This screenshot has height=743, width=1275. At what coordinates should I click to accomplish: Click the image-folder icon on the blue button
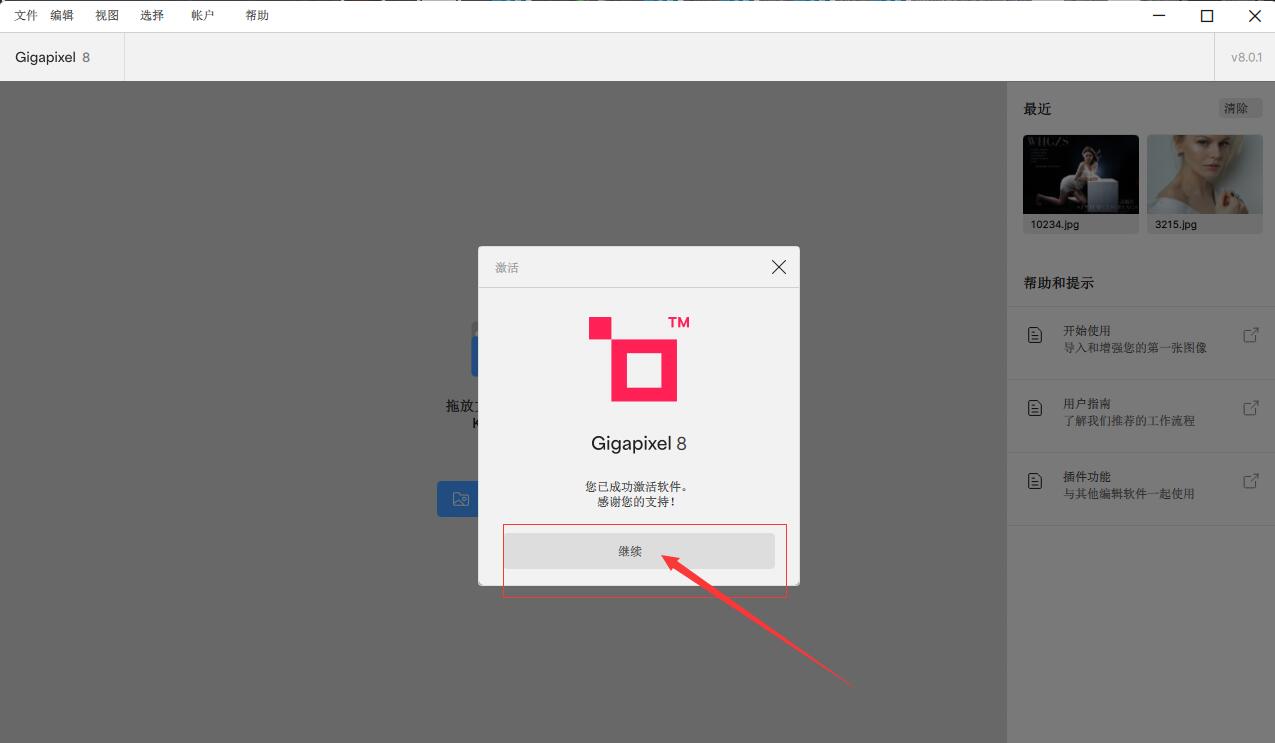click(x=460, y=499)
